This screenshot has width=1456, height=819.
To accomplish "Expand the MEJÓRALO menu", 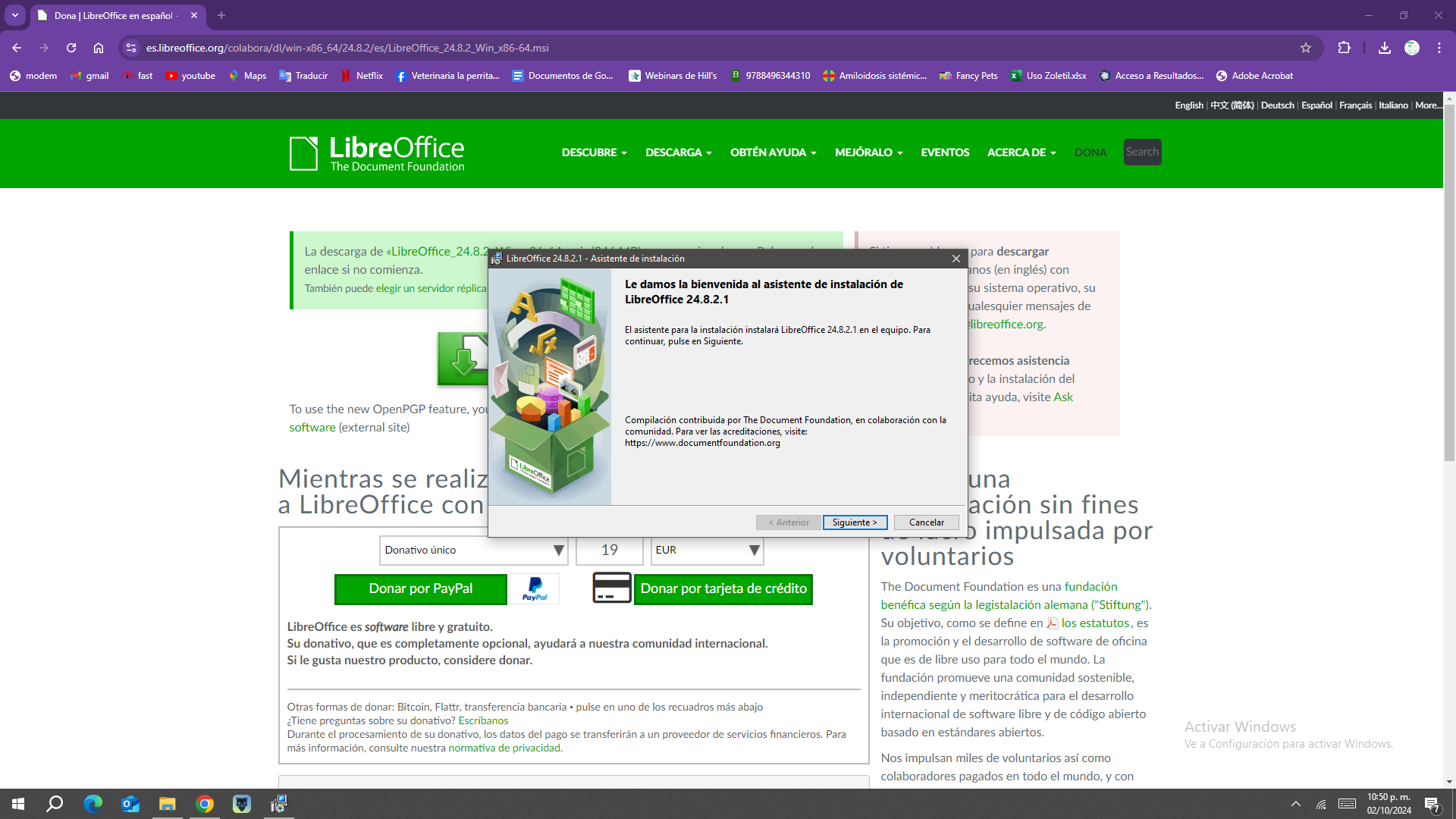I will [868, 152].
